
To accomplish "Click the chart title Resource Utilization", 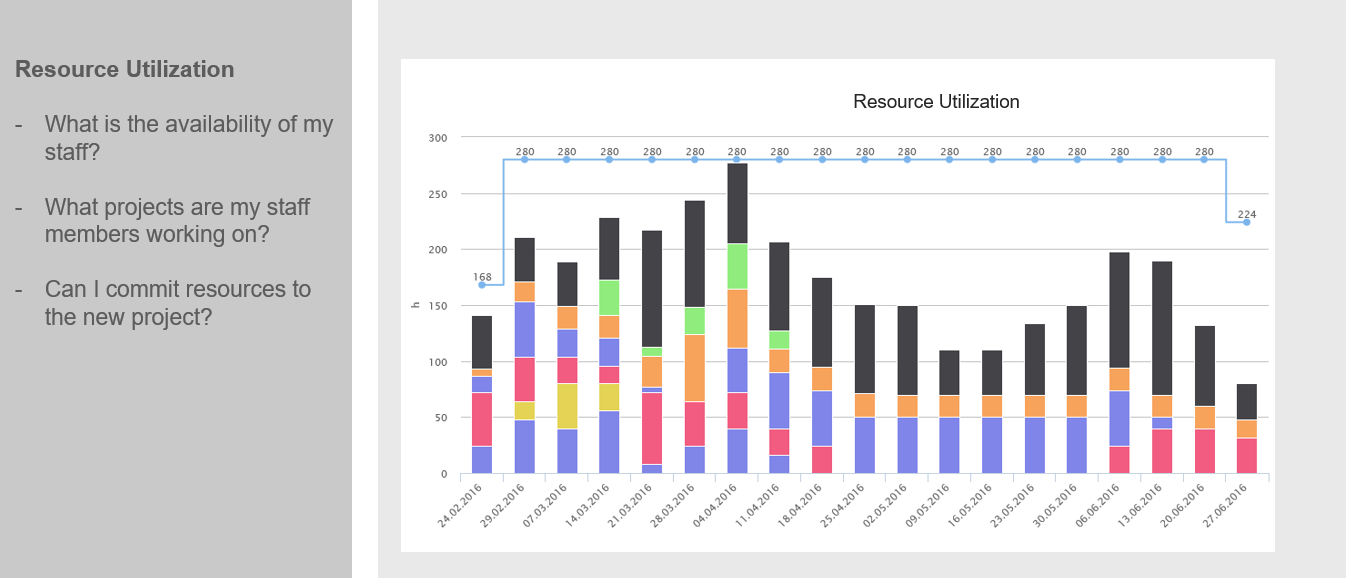I will pos(935,101).
